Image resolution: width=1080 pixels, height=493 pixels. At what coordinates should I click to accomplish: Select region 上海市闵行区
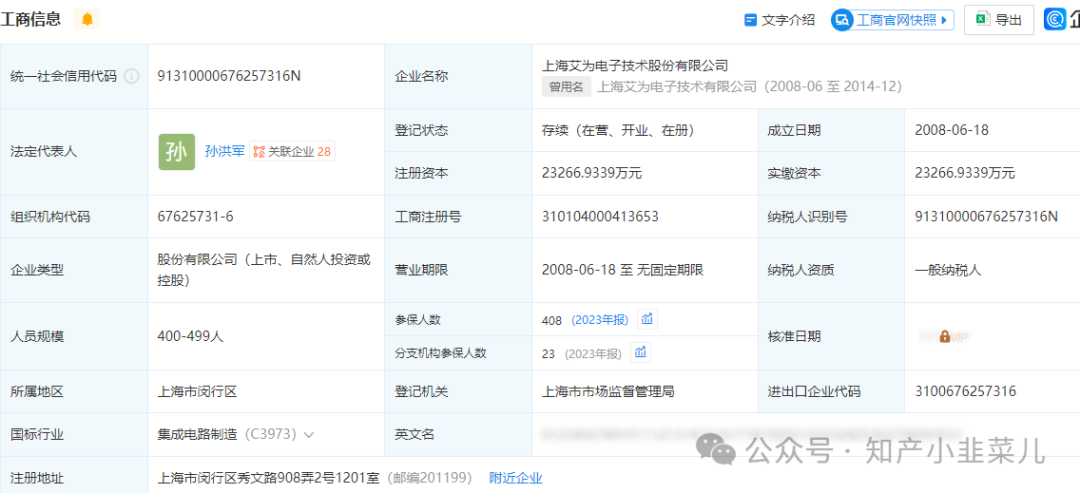tap(197, 392)
